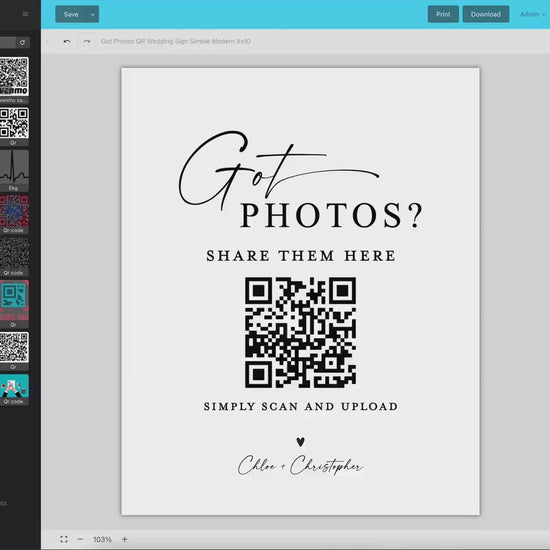This screenshot has width=550, height=550.
Task: Select the SHARE THEM HERE text
Action: (x=301, y=256)
